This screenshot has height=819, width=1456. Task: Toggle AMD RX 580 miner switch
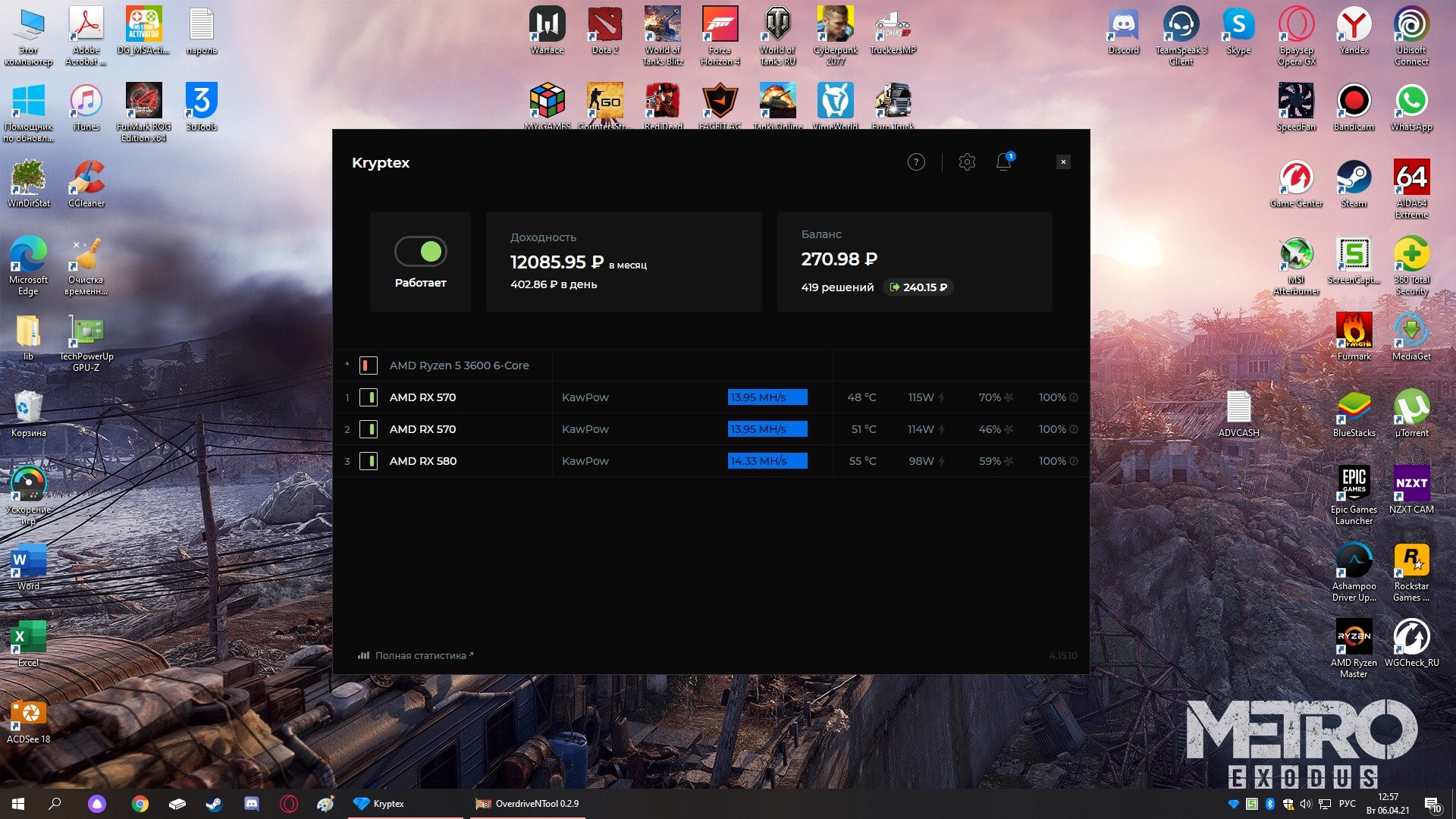click(369, 461)
